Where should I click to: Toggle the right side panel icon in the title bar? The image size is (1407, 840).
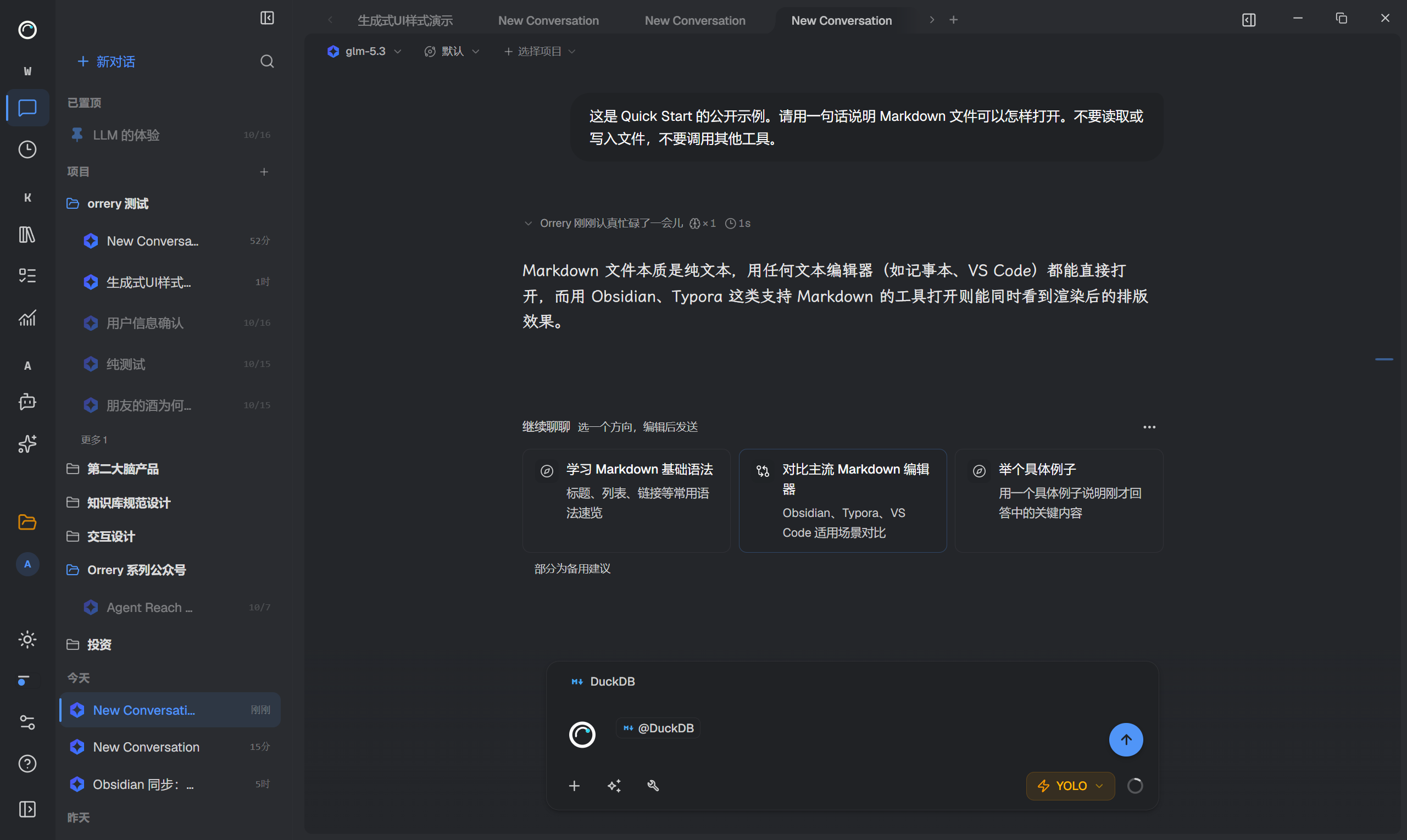click(x=1249, y=20)
